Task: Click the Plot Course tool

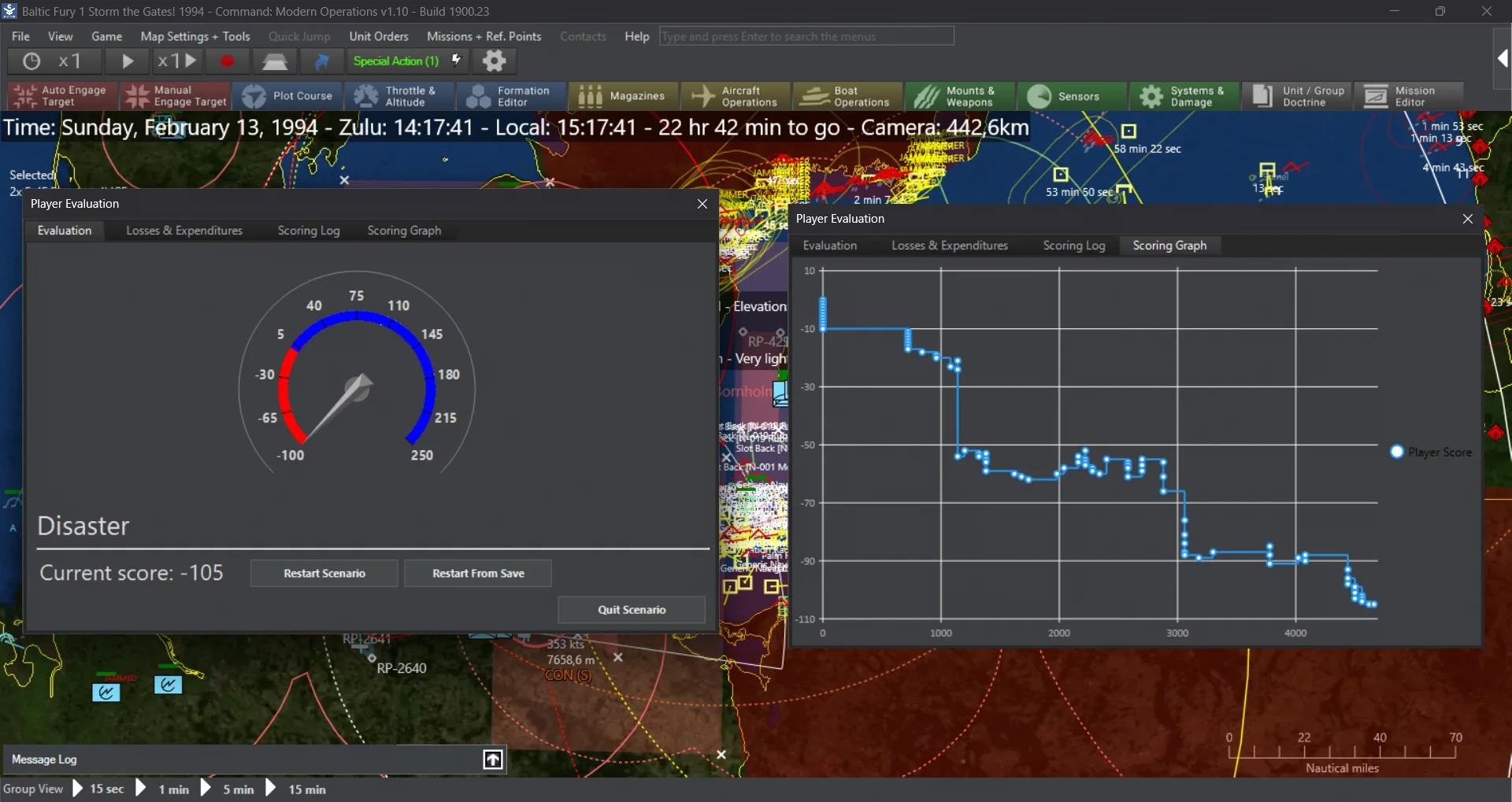Action: click(x=287, y=96)
